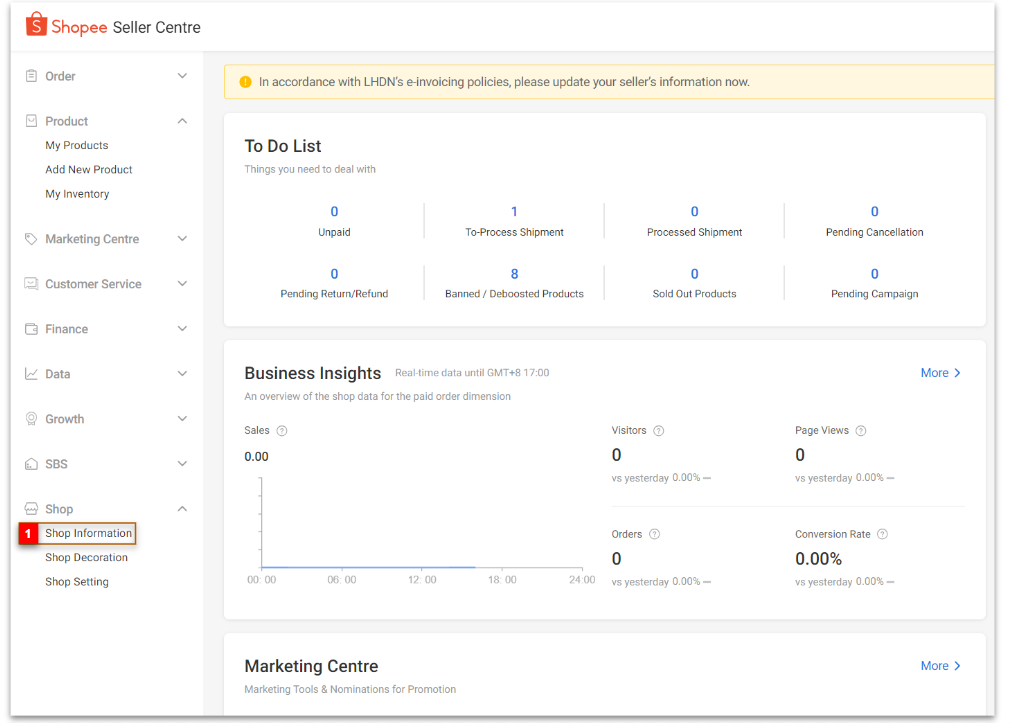The width and height of the screenshot is (1011, 723).
Task: Collapse the Shop section chevron
Action: (x=182, y=509)
